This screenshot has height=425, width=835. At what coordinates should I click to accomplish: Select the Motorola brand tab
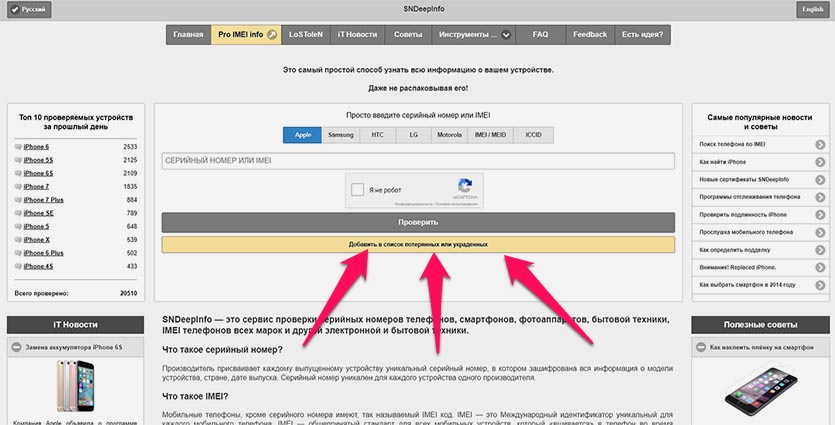pos(449,135)
